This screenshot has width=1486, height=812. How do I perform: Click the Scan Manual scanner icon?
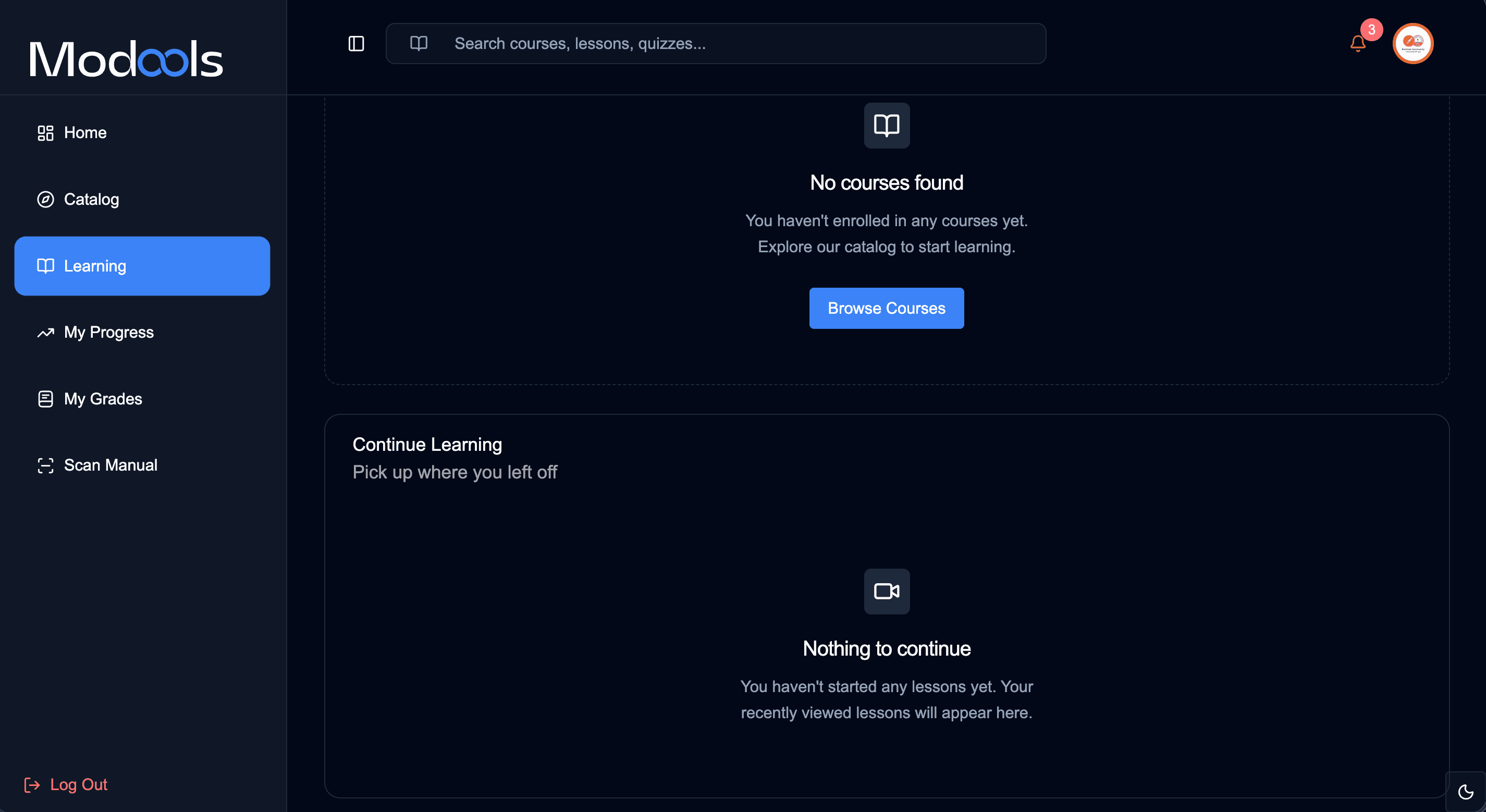tap(45, 465)
